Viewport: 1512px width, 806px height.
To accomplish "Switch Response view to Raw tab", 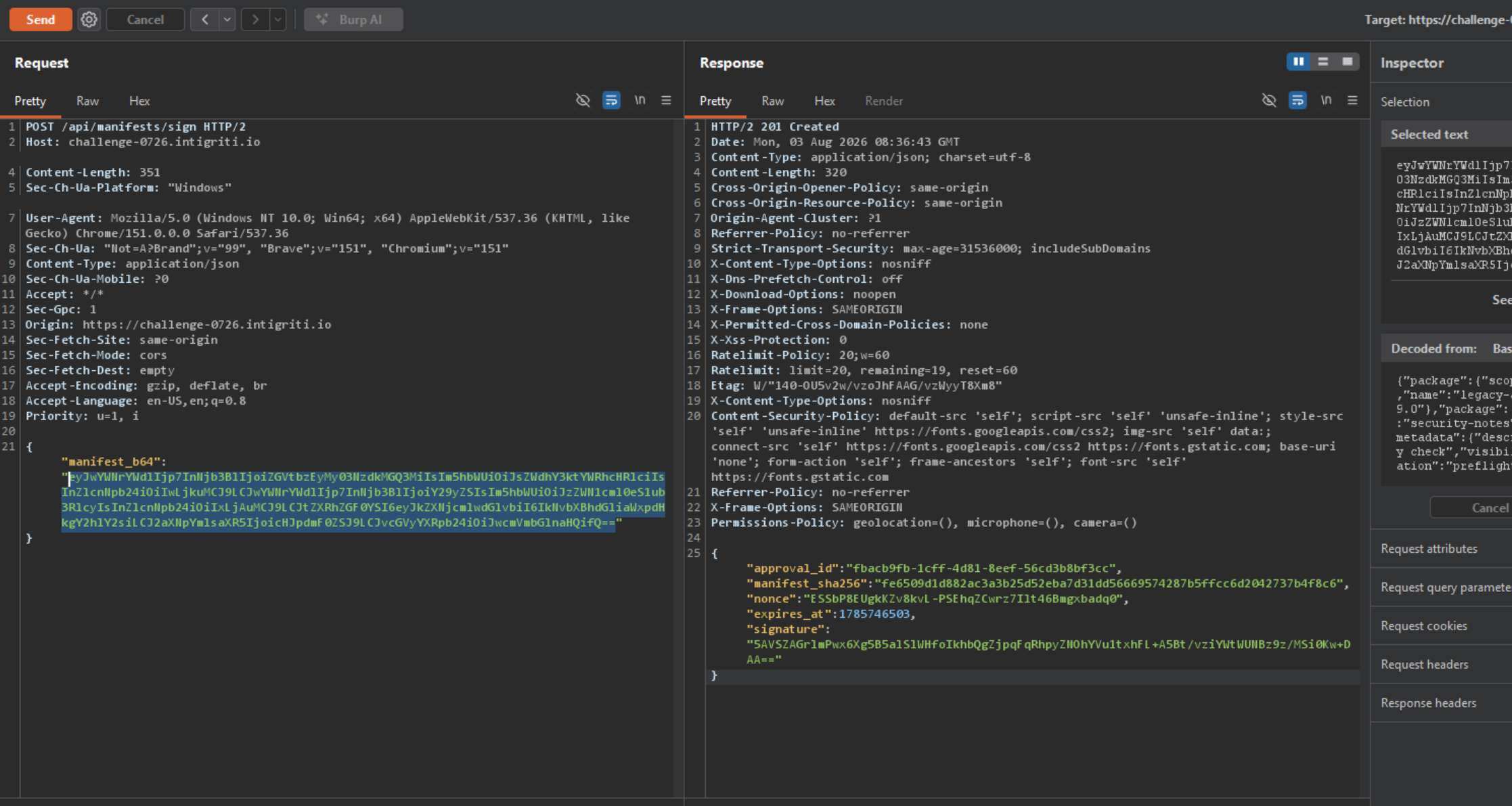I will 773,101.
